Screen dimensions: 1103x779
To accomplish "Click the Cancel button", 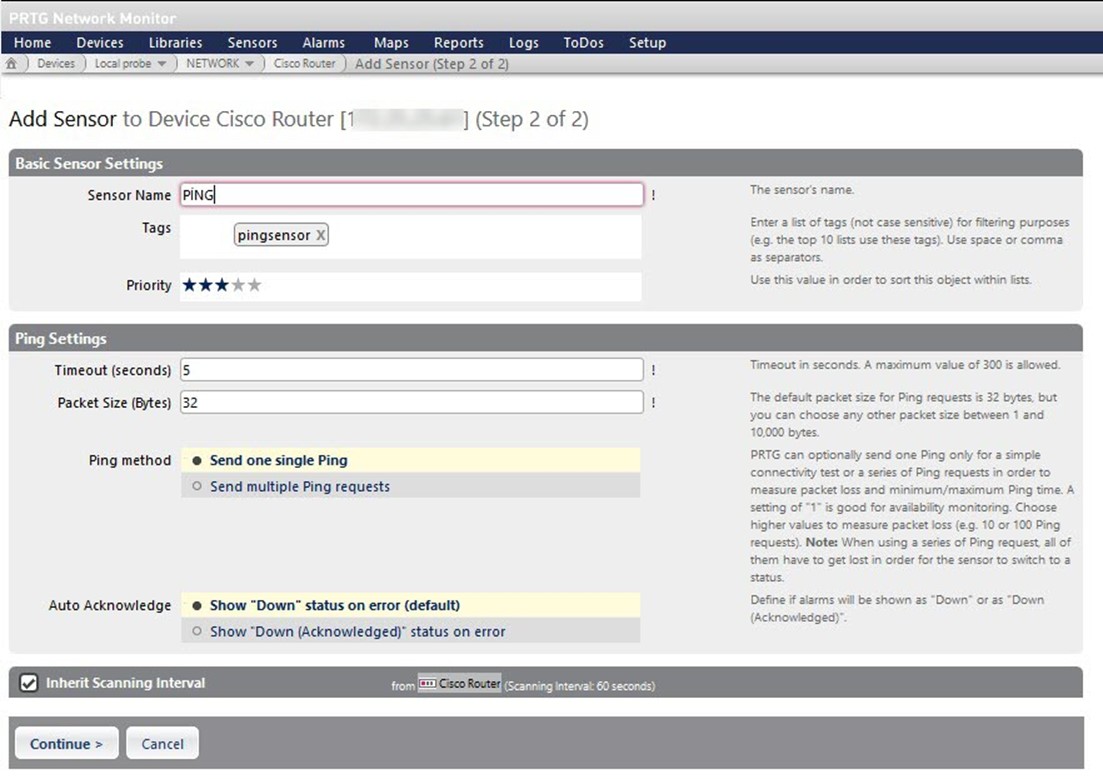I will [x=162, y=743].
